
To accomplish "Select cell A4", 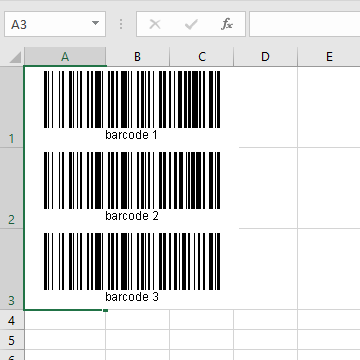I will pyautogui.click(x=65, y=320).
